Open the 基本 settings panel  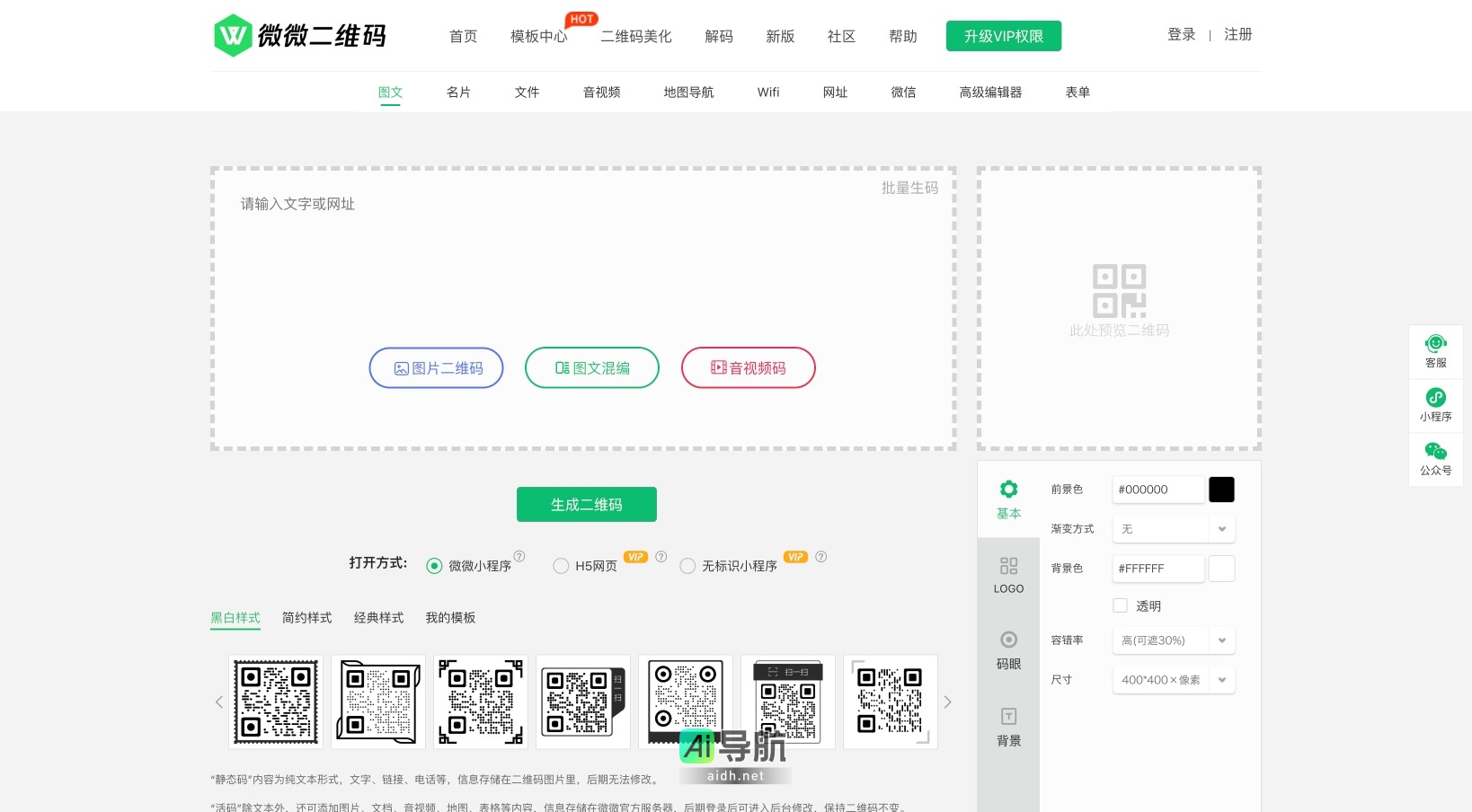point(1008,499)
